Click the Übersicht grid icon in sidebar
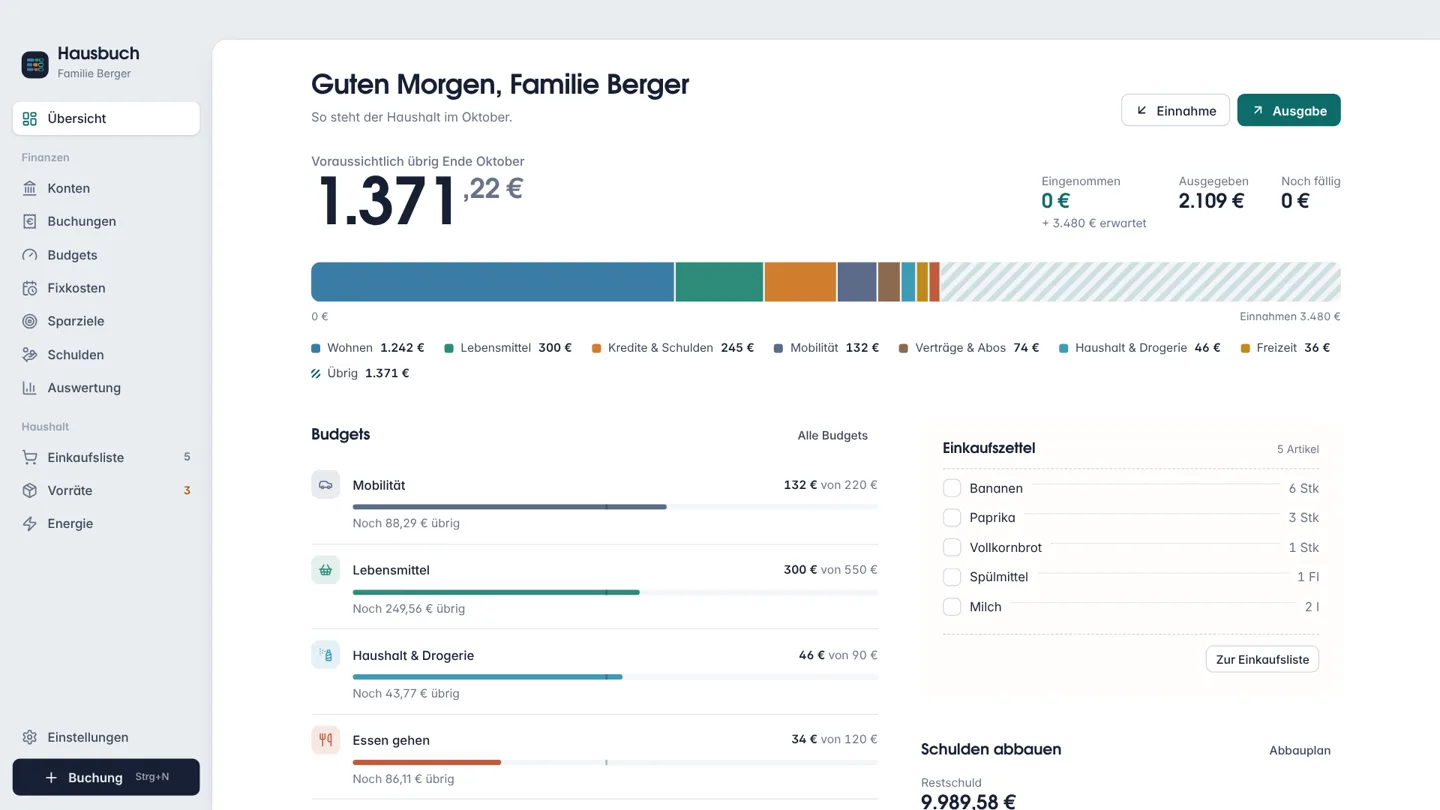The width and height of the screenshot is (1440, 810). (30, 118)
